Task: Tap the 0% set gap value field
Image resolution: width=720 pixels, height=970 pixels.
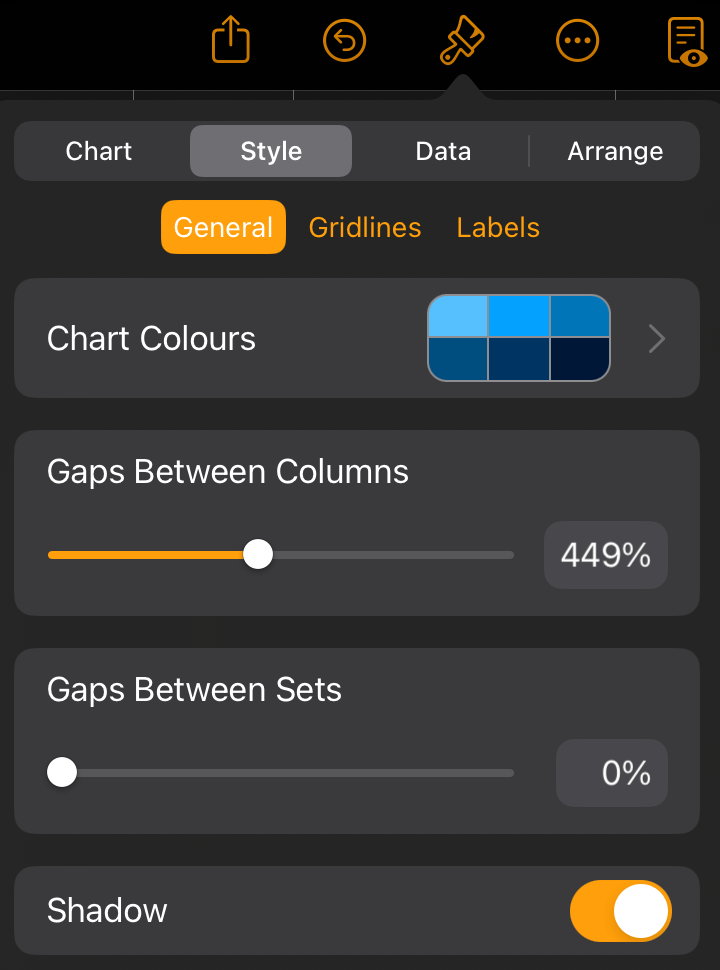Action: click(612, 773)
